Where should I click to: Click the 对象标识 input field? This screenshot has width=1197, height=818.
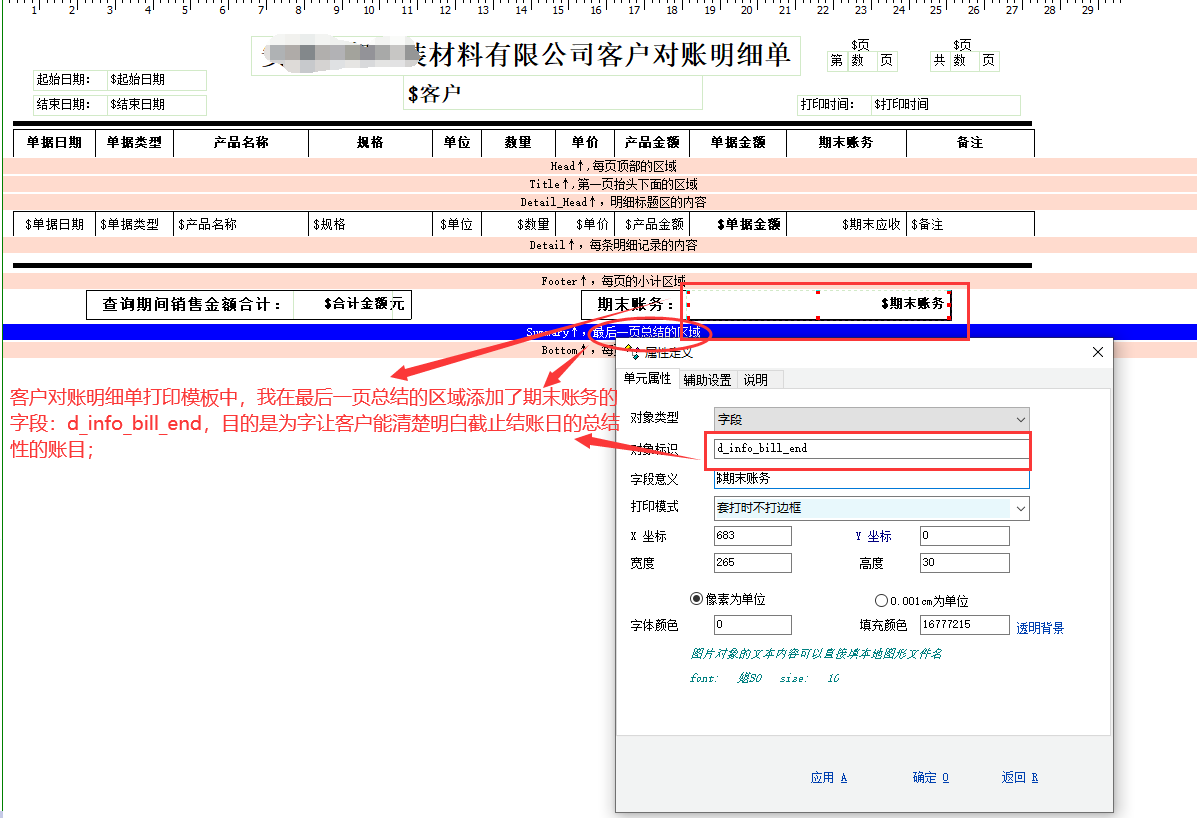[870, 448]
